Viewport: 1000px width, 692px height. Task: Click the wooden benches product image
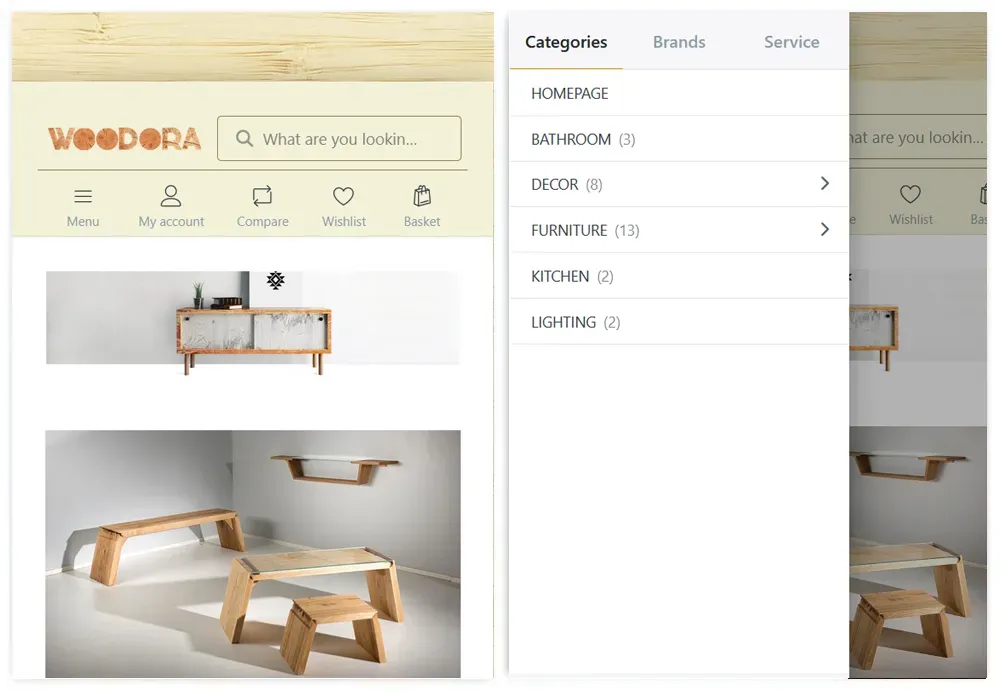(253, 554)
